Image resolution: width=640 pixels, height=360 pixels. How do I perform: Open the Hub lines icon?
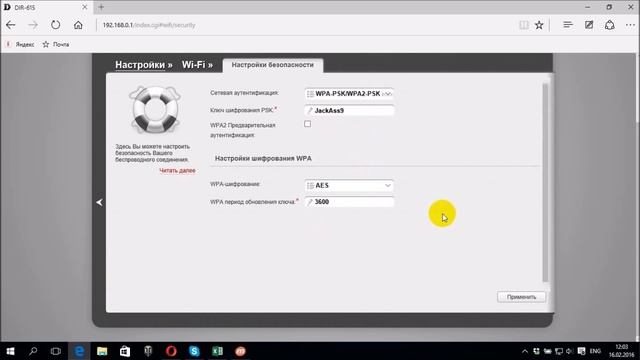click(568, 25)
